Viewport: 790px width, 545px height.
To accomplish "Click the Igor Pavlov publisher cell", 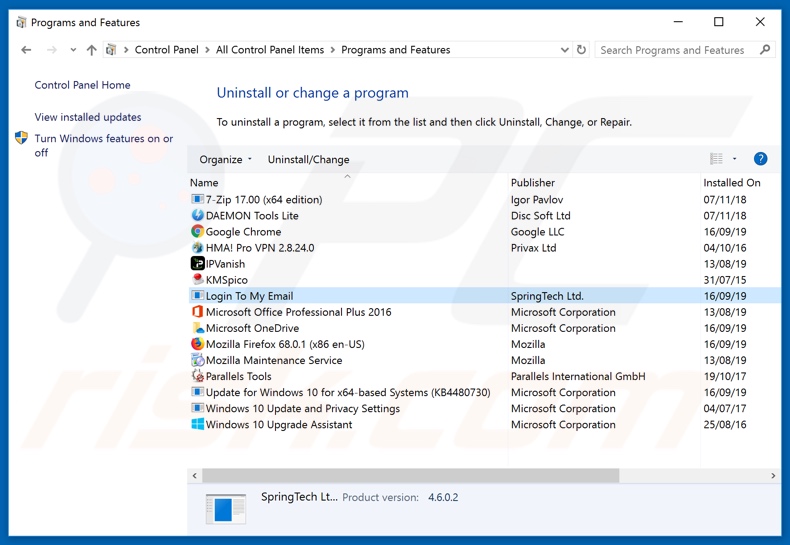I will tap(537, 199).
